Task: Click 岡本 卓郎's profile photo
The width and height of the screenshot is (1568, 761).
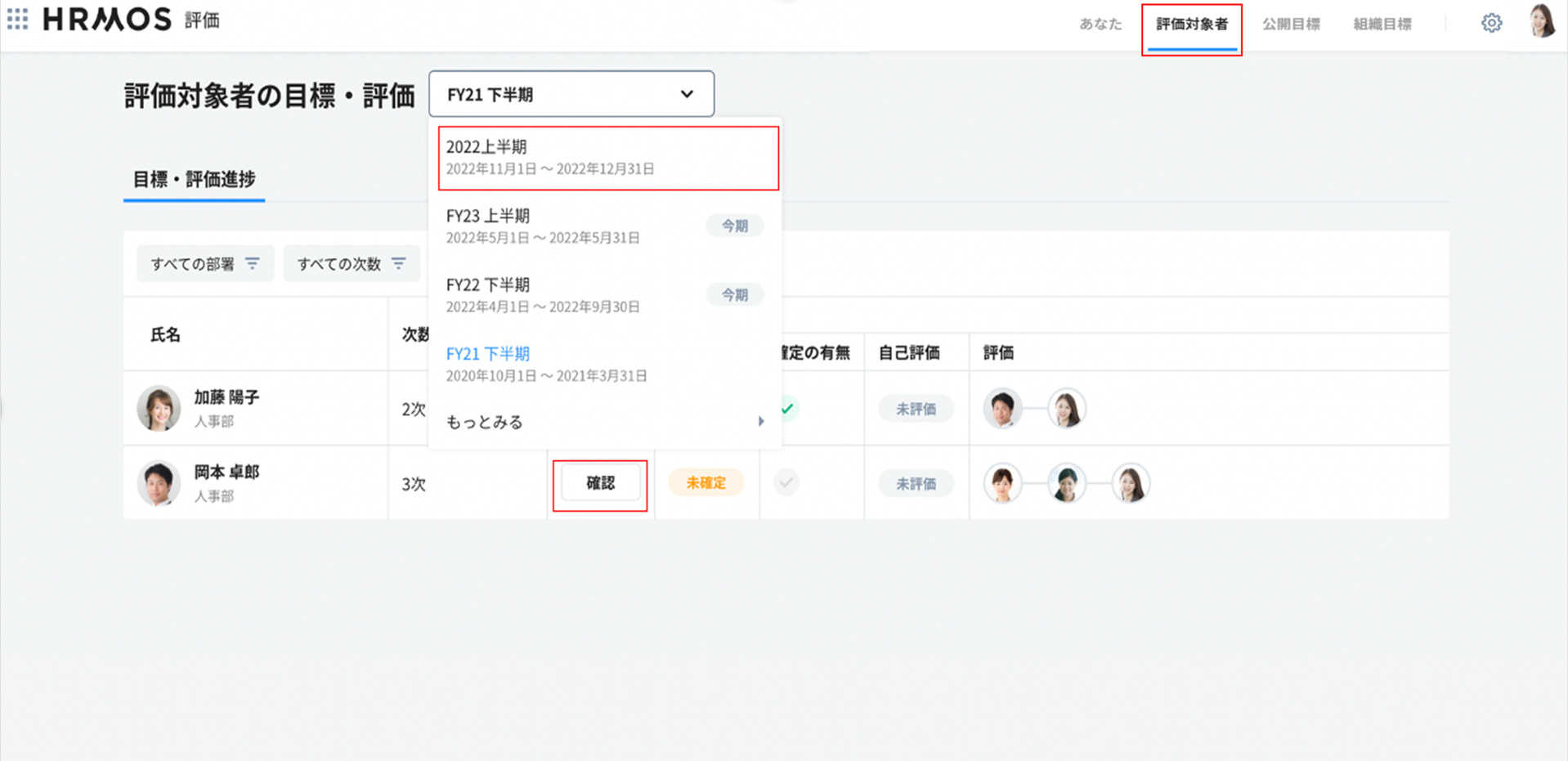Action: [159, 483]
